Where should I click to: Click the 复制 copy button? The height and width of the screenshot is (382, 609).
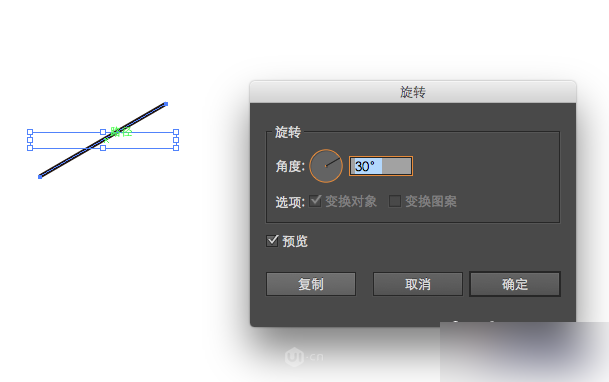coord(311,284)
